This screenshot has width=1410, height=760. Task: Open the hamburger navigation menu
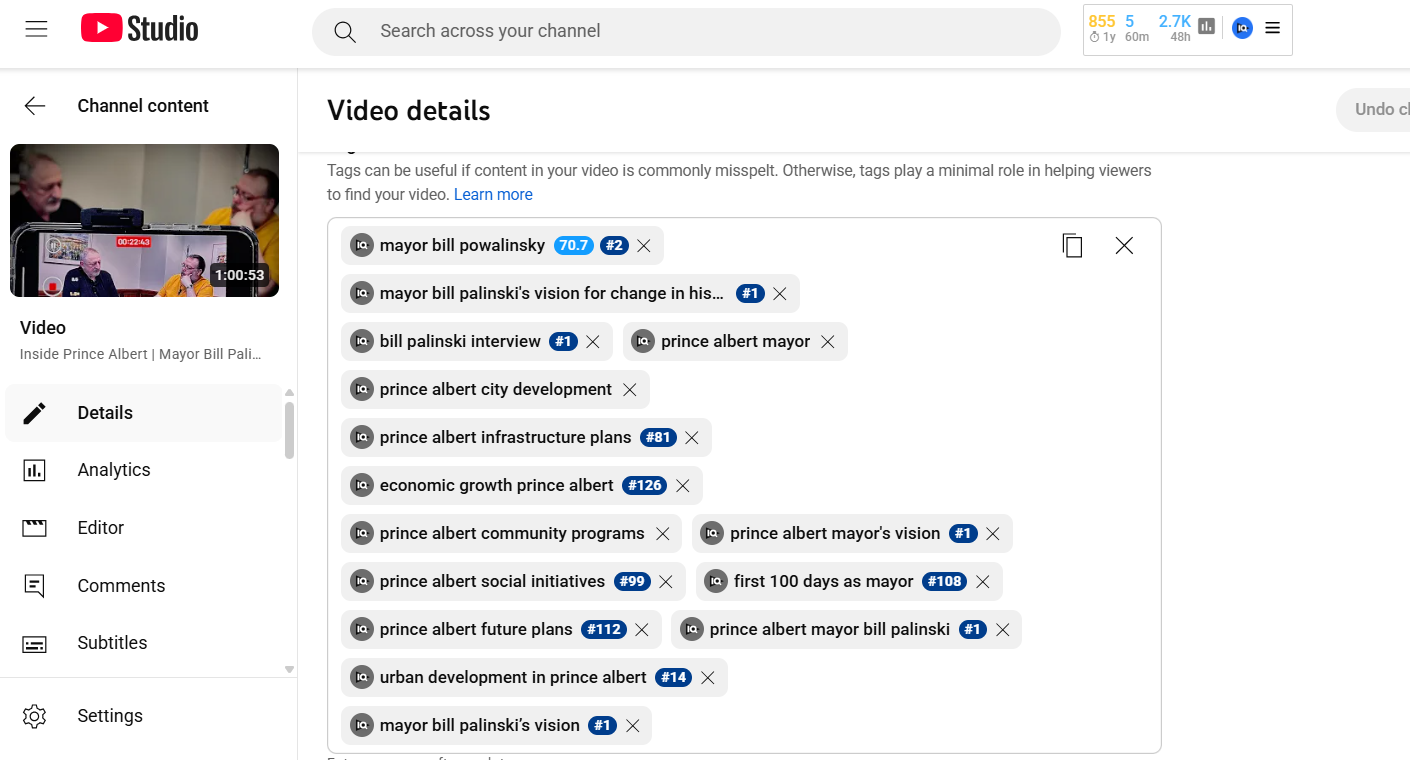coord(37,29)
